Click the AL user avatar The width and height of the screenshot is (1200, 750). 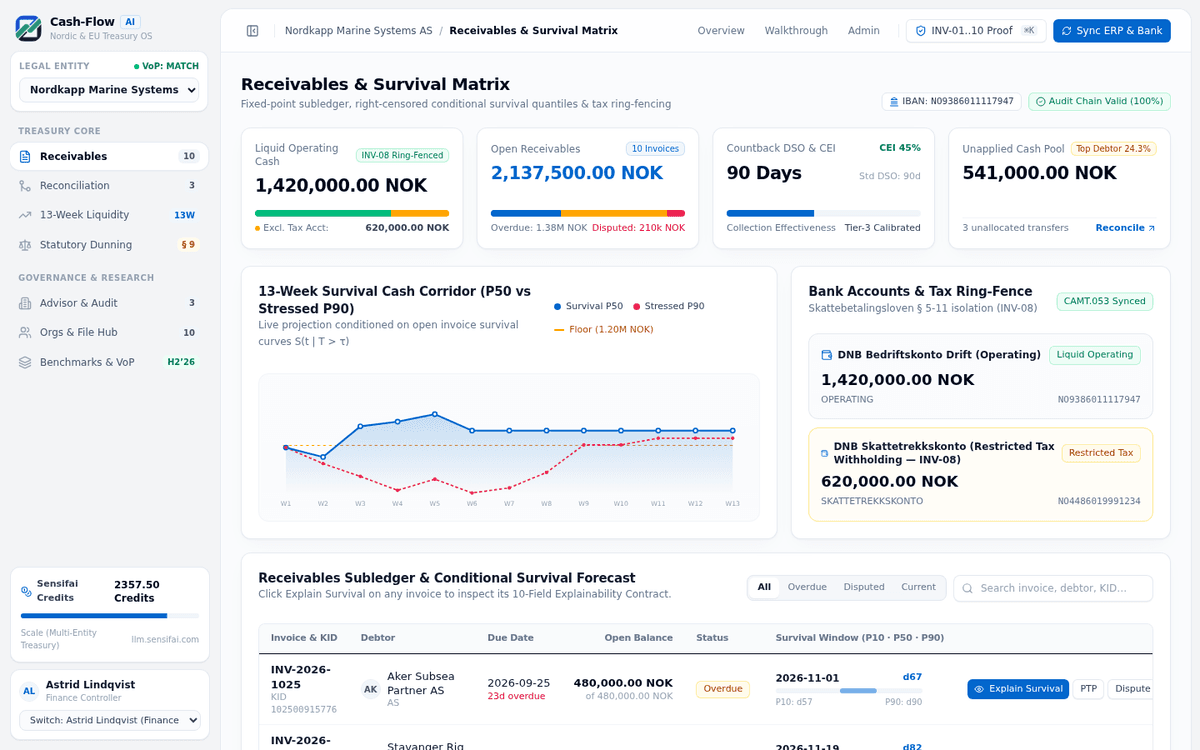click(29, 691)
